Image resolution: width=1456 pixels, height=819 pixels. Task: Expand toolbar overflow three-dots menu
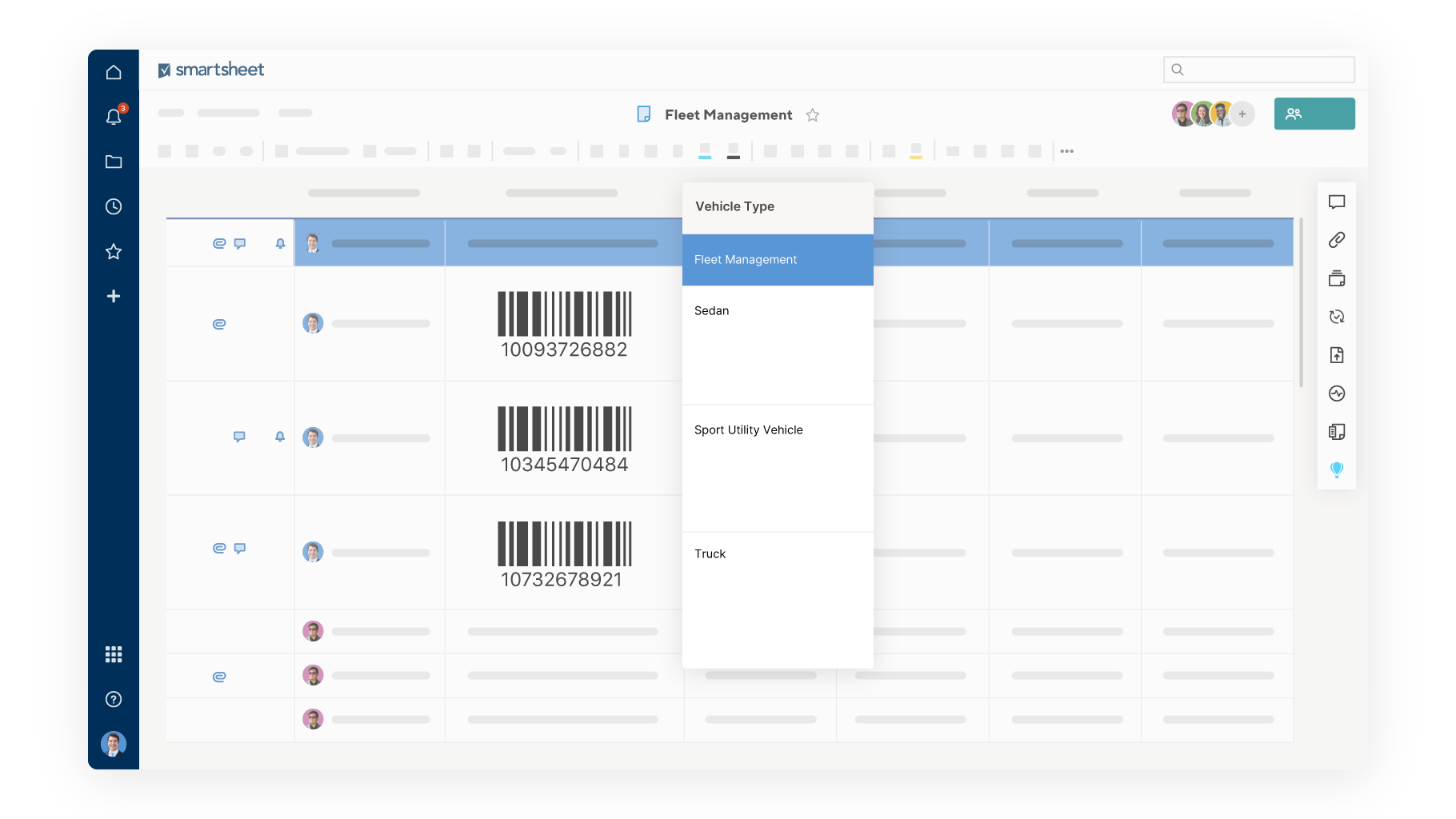tap(1066, 151)
